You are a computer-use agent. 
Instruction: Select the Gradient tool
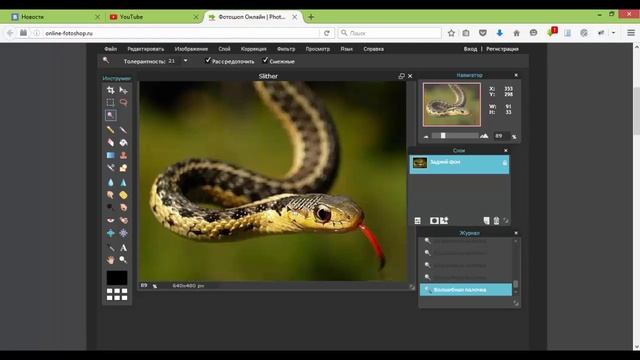[x=110, y=155]
